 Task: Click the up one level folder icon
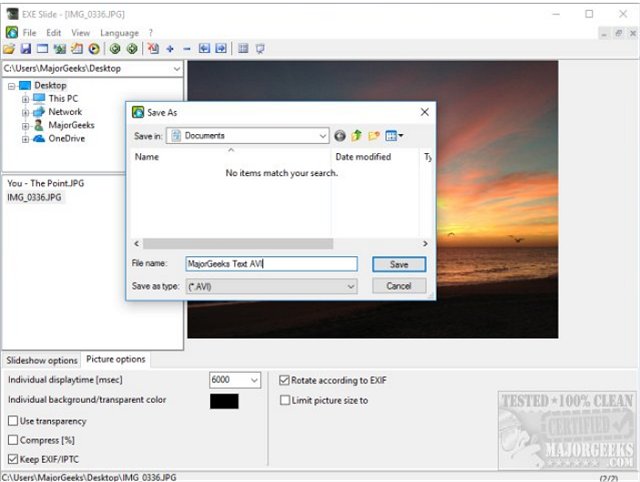click(357, 135)
